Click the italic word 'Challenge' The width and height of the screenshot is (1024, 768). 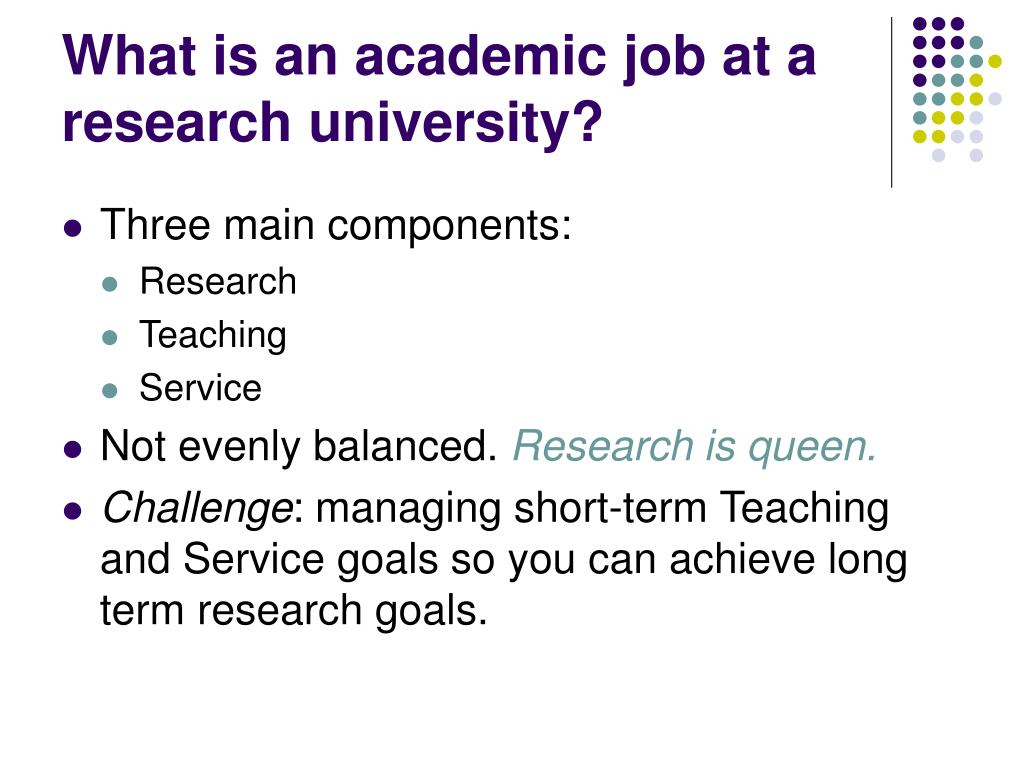(196, 508)
